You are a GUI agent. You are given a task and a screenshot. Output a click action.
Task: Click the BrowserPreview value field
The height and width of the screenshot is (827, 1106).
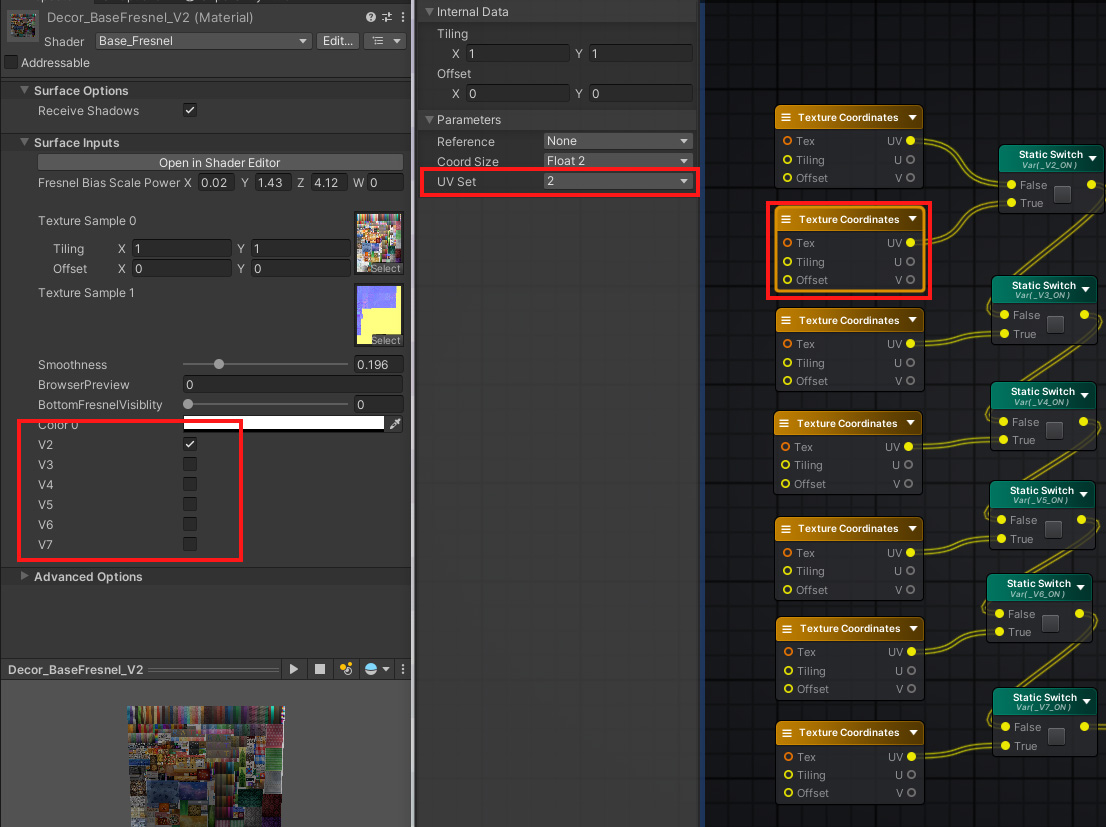click(293, 385)
